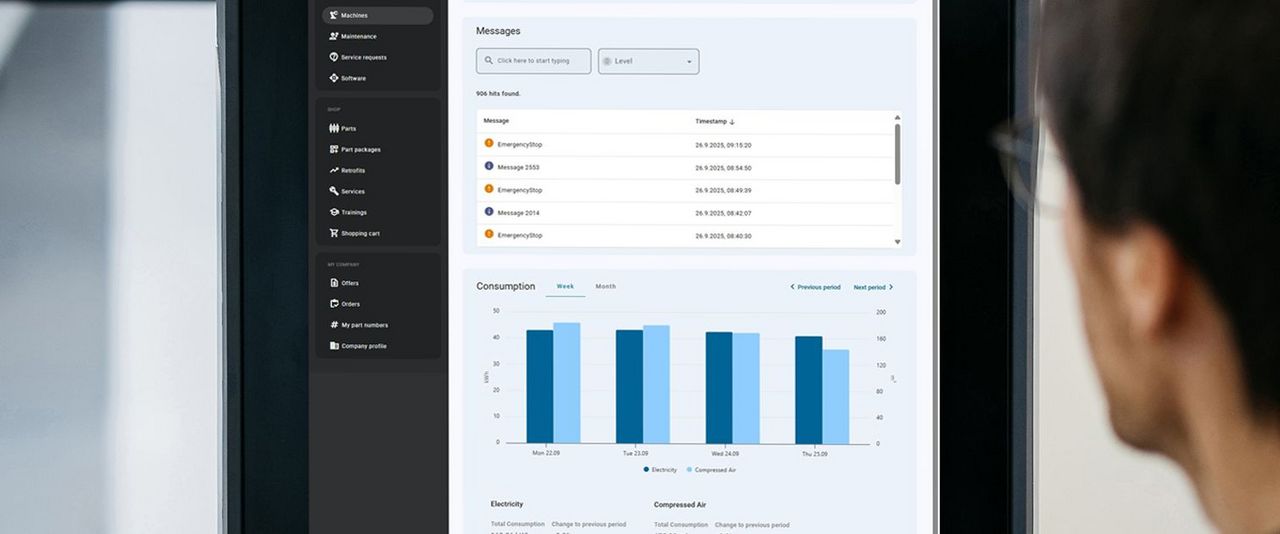Sort messages by Timestamp column arrow
Viewport: 1280px width, 534px height.
click(732, 122)
